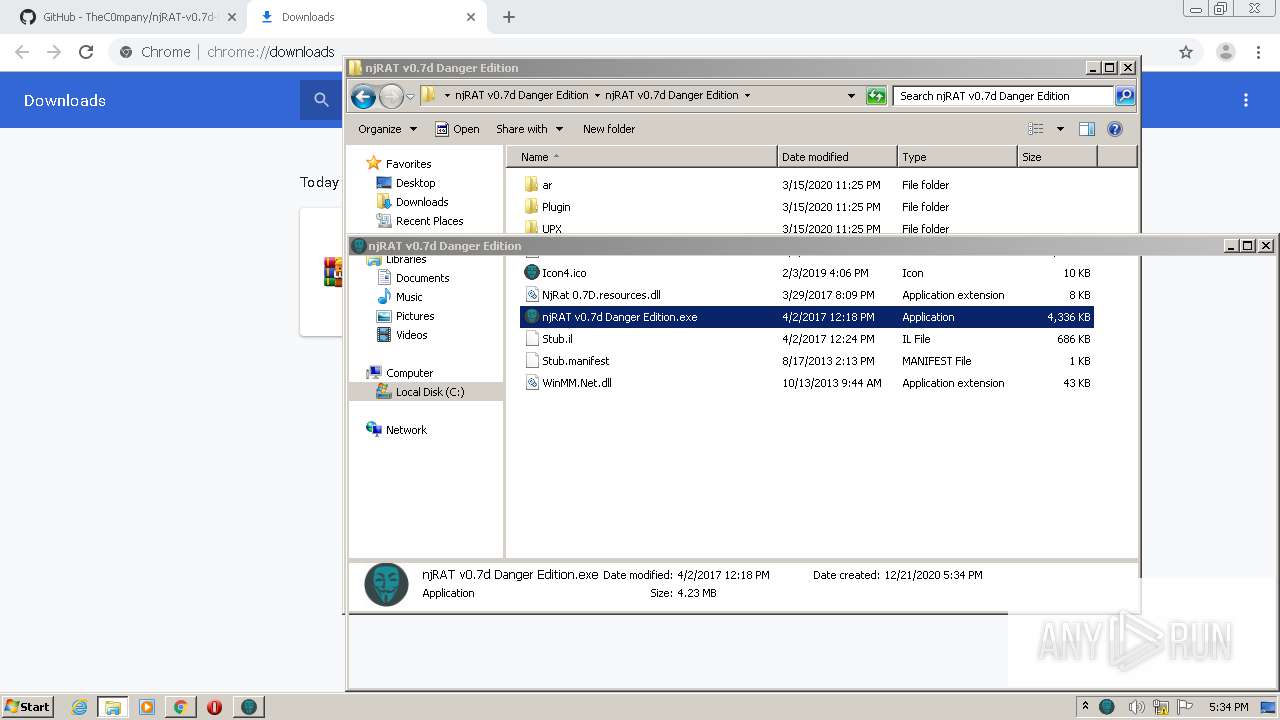Open Documents library
The width and height of the screenshot is (1280, 720).
coord(422,278)
